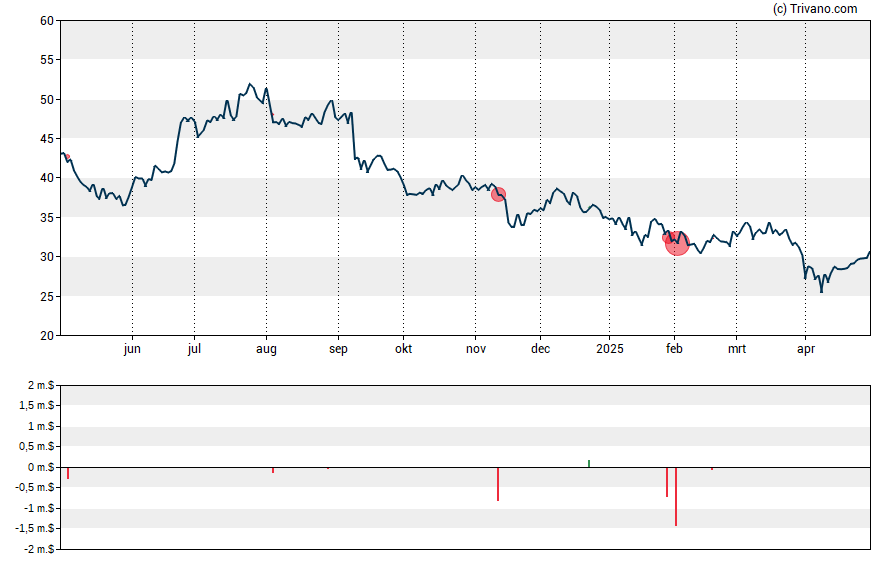Screen dimensions: 888x565
Task: Click the '50' price axis label
Action: (x=47, y=100)
